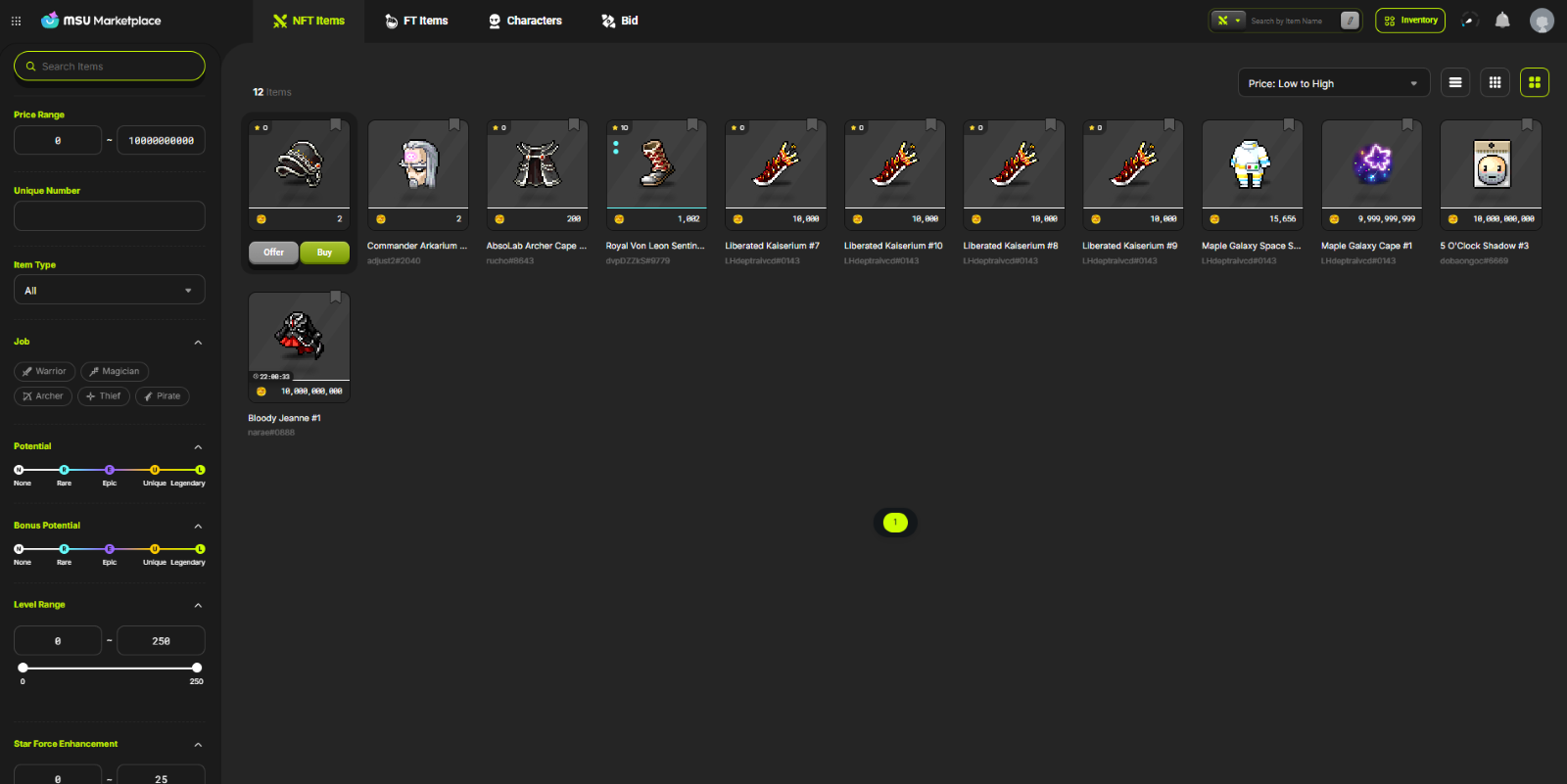Click the Buy button on first item
Screen dimensions: 1567x784
[x=324, y=253]
